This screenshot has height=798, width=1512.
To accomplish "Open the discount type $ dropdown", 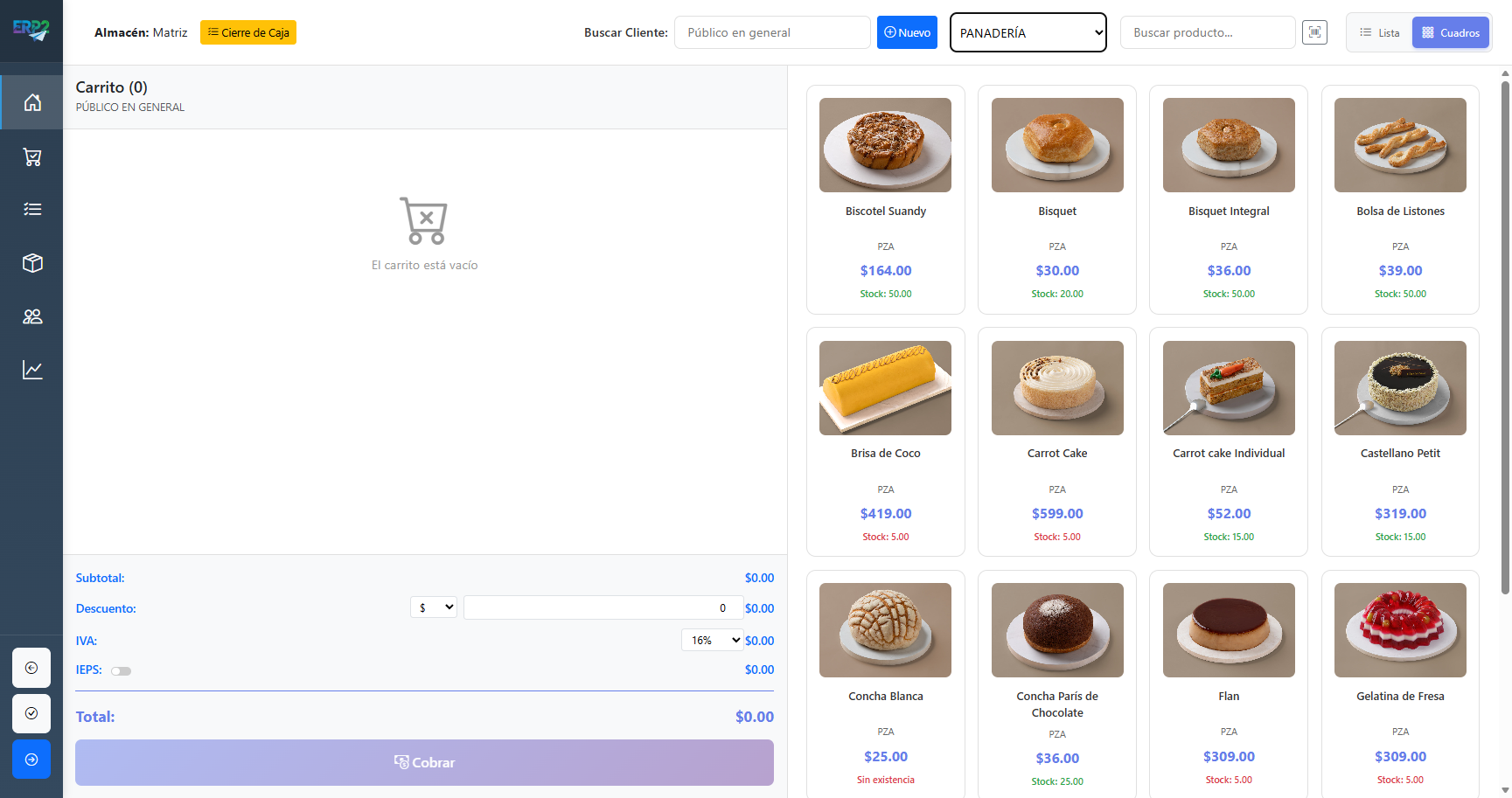I will tap(434, 607).
